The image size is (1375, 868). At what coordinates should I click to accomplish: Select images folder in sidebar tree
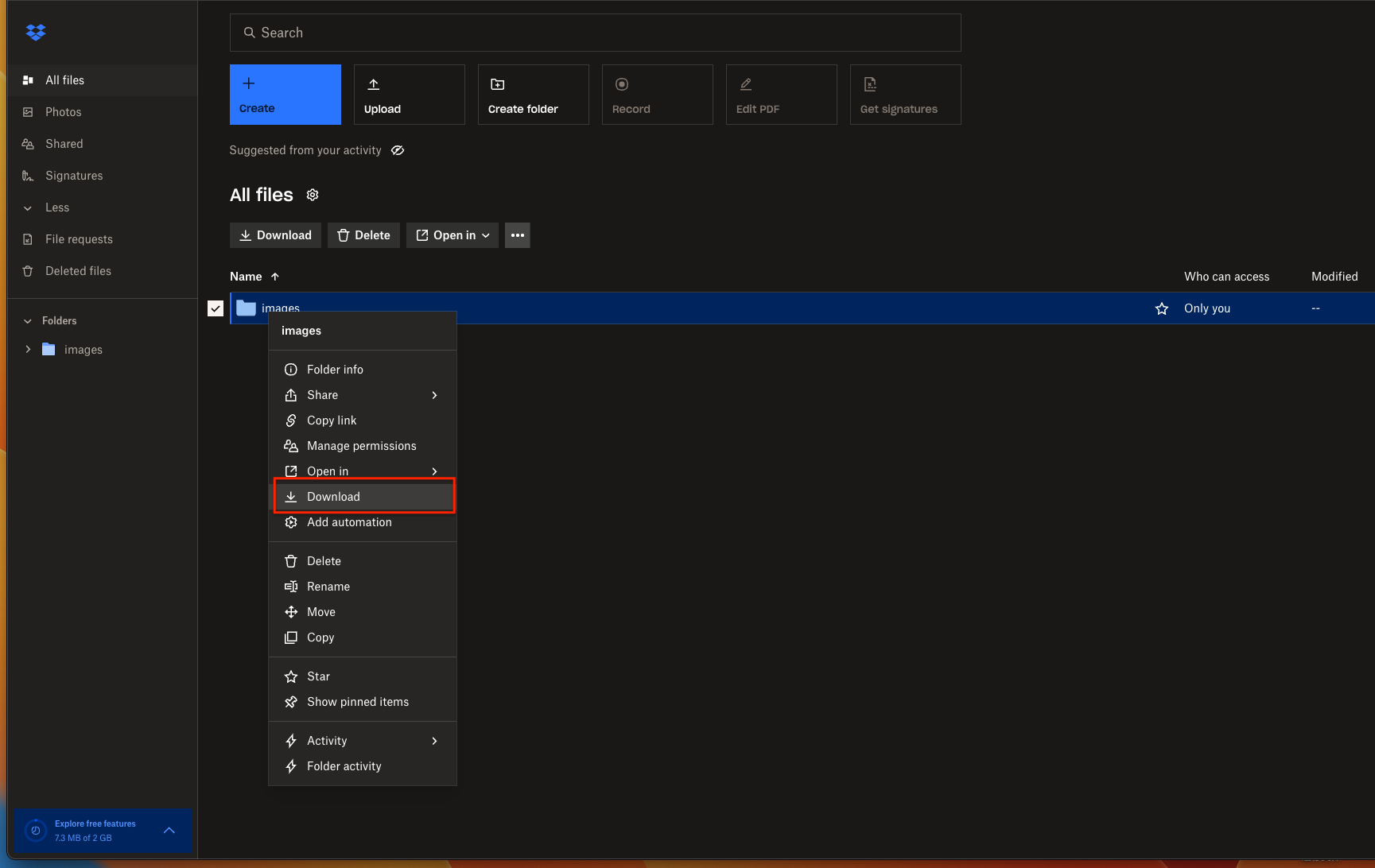tap(84, 350)
